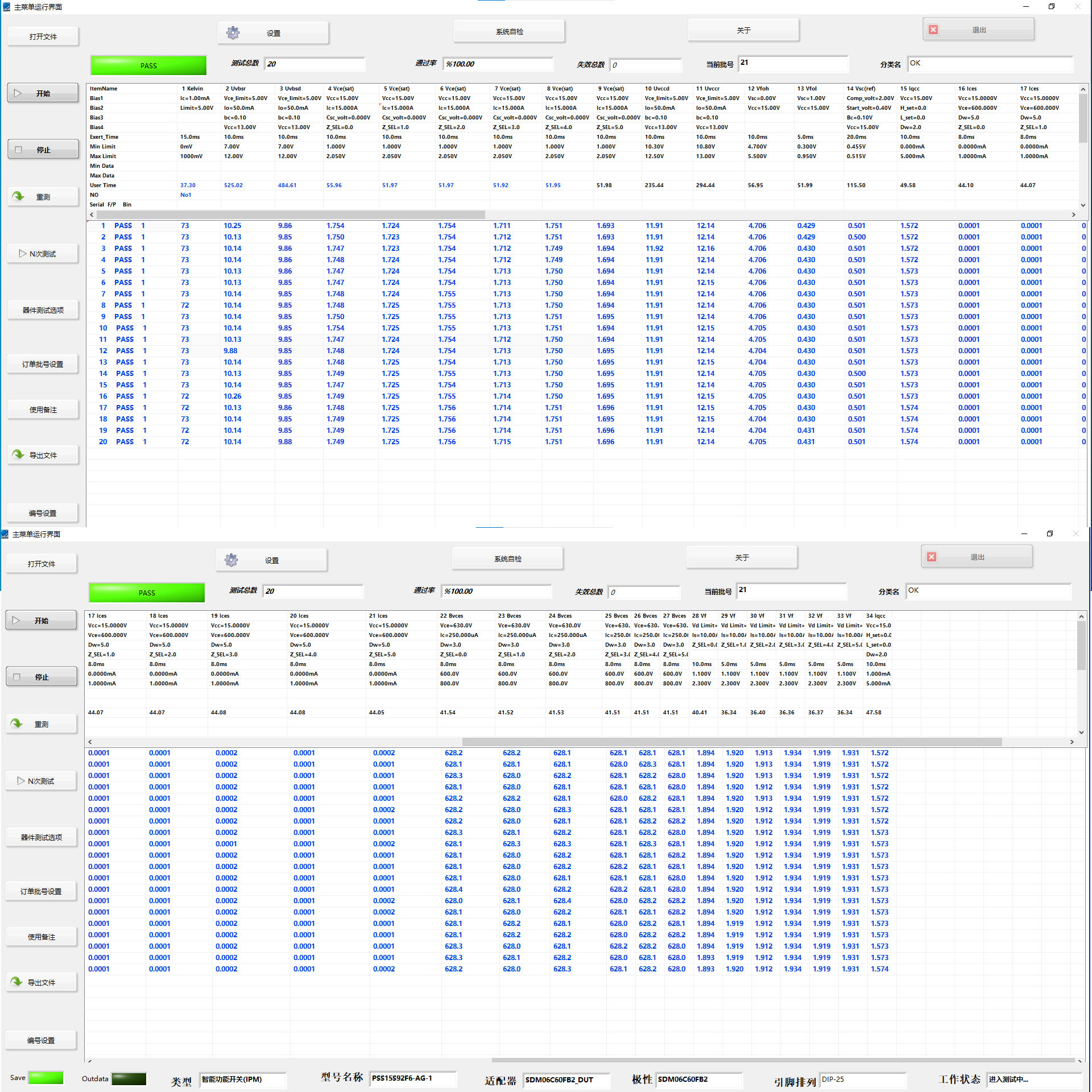Click green arrow icon on upper 导出文件 button
1092x1092 pixels.
tap(18, 454)
